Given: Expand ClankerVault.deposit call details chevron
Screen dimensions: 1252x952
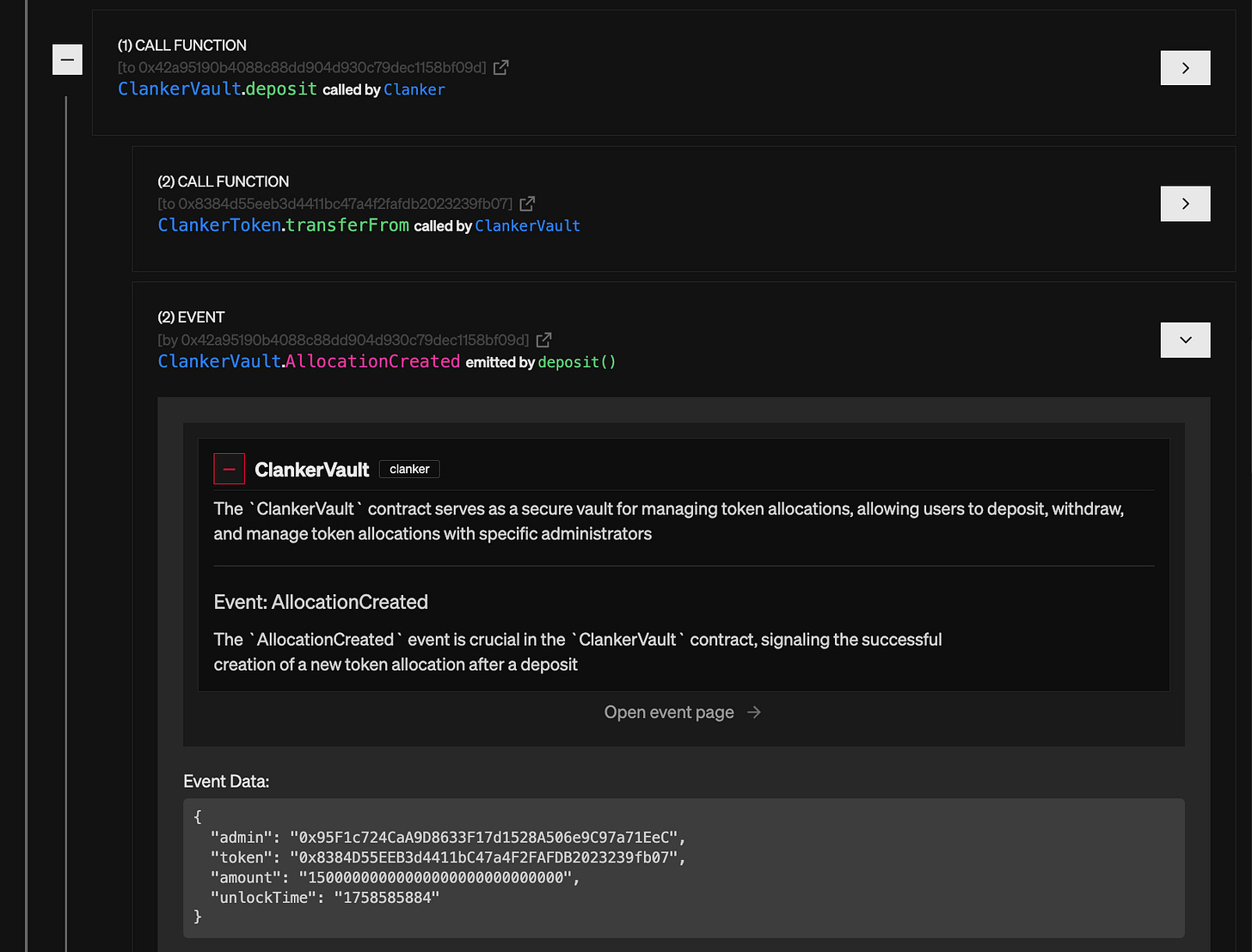Looking at the screenshot, I should pos(1185,68).
